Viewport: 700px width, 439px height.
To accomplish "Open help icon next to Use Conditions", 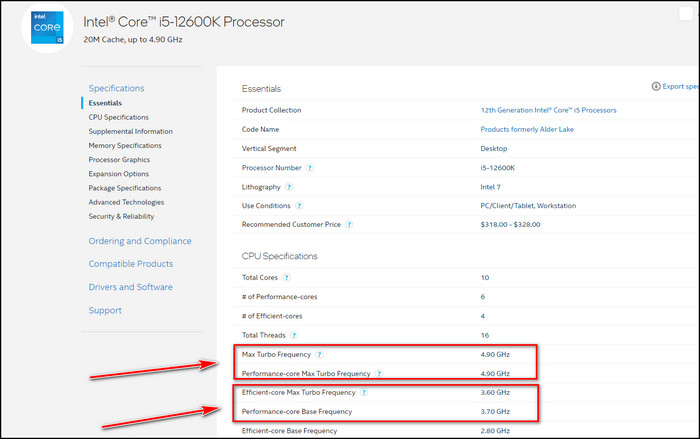I will tap(299, 206).
